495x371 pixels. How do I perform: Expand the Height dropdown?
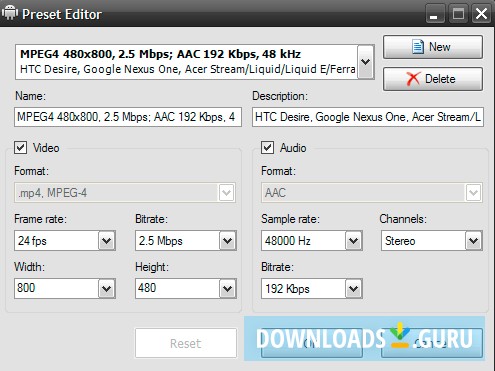pyautogui.click(x=228, y=288)
